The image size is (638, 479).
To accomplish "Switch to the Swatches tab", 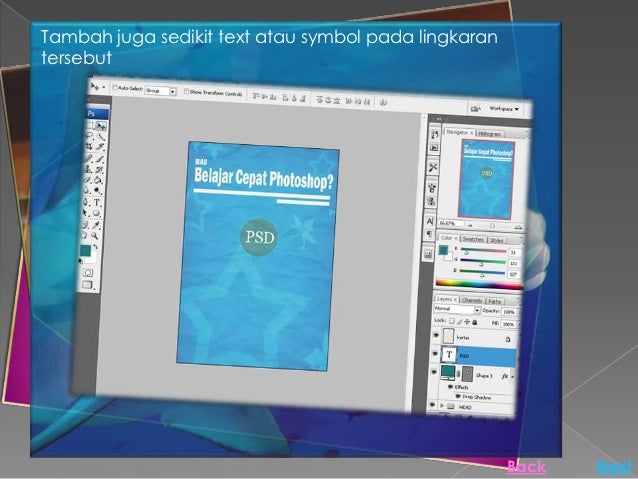I will coord(473,239).
